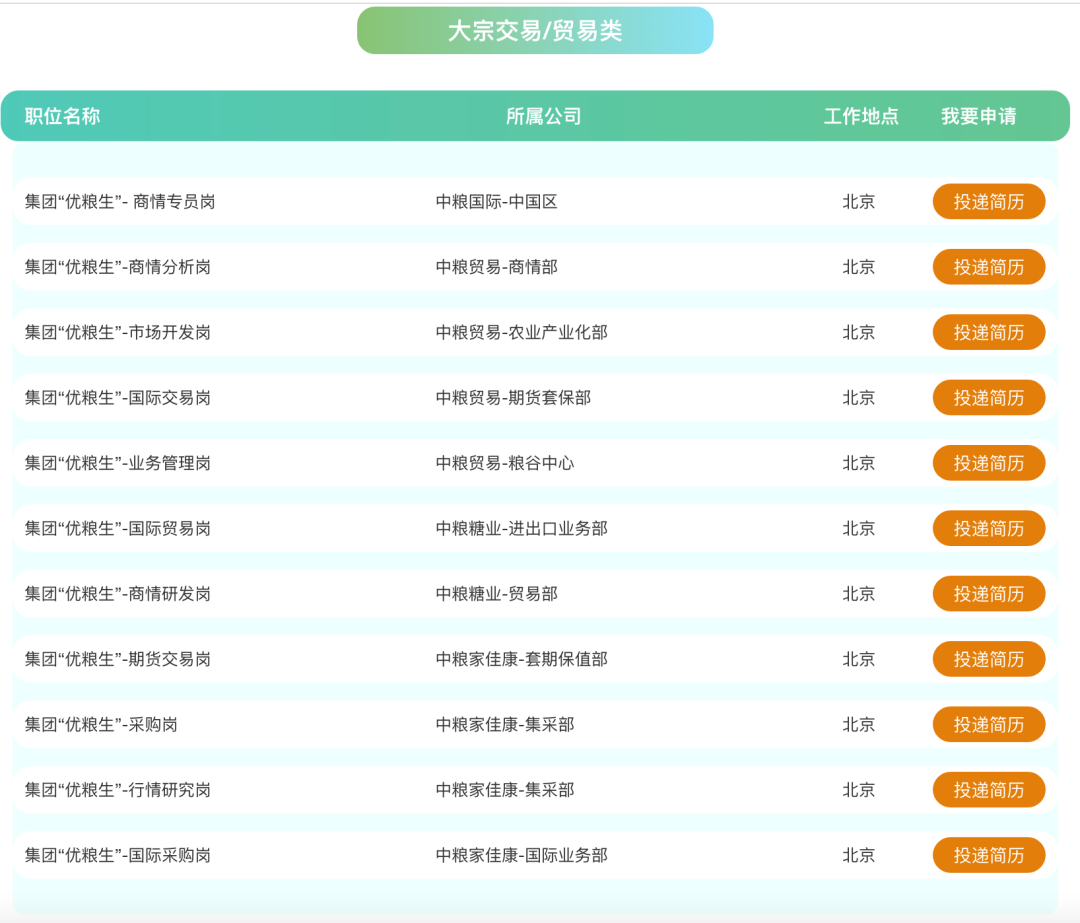Apply for 商情研发岗 via 投递简历
The height and width of the screenshot is (923, 1080).
[x=988, y=594]
